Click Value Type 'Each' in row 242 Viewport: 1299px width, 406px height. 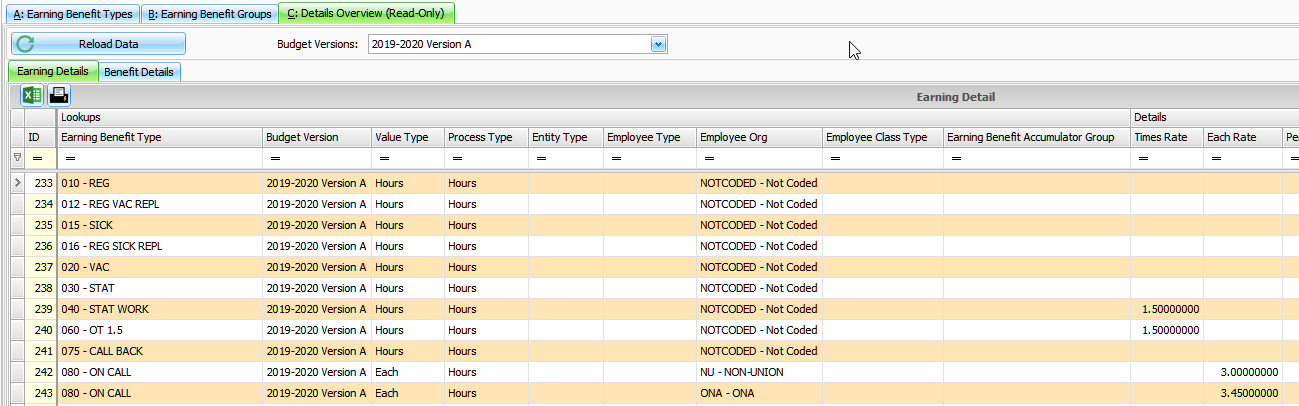click(x=407, y=372)
